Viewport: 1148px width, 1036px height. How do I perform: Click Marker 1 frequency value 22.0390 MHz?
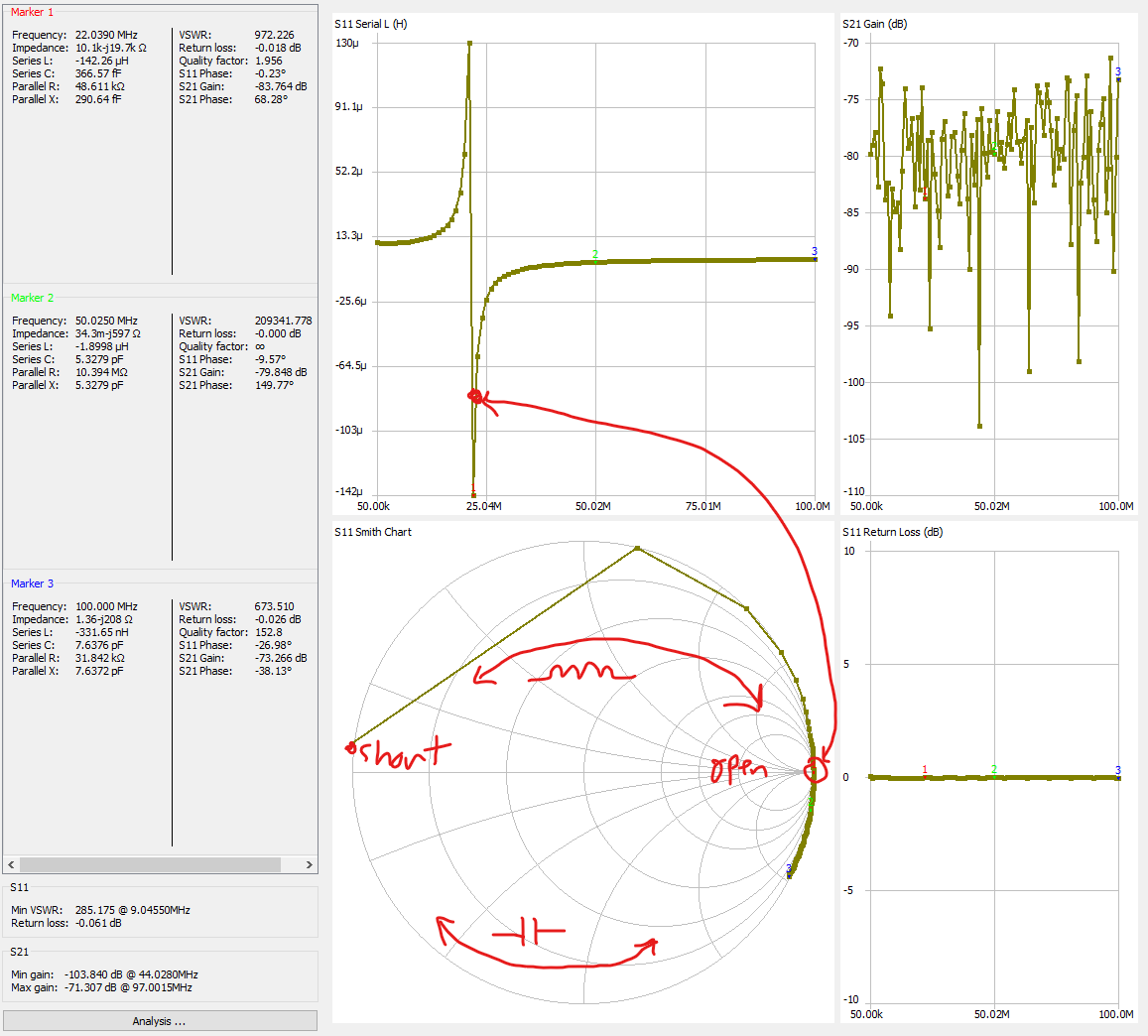(106, 35)
